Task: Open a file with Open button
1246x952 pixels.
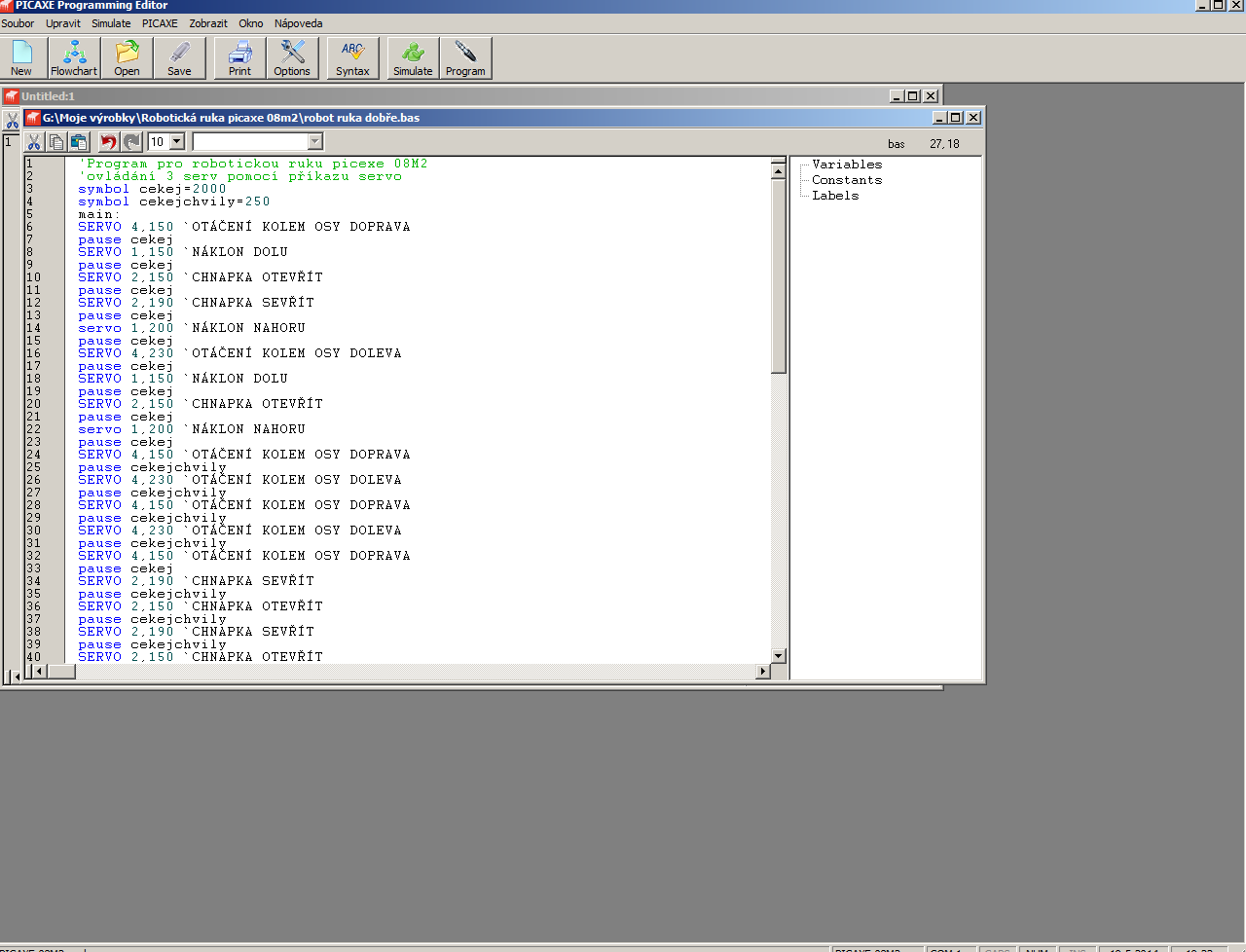Action: click(x=127, y=58)
